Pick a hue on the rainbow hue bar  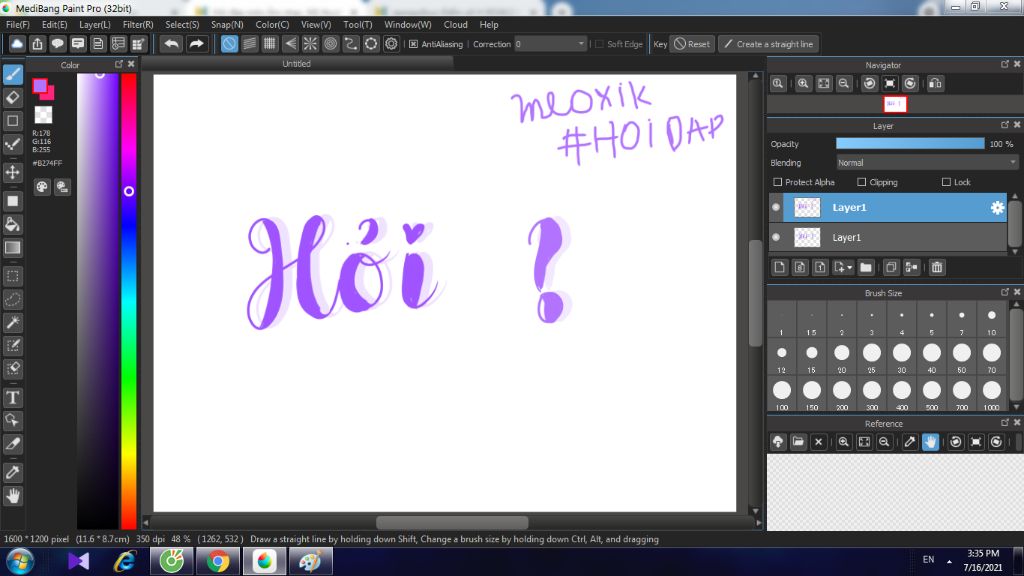129,300
